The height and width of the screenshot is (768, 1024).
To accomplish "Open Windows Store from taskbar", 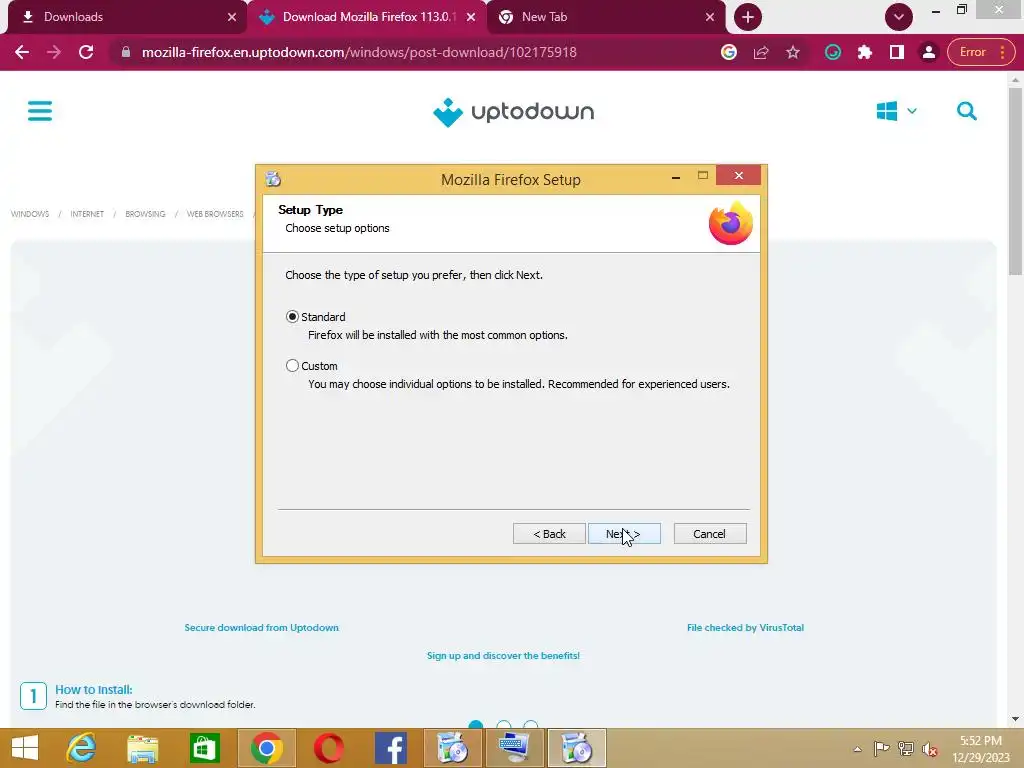I will [x=204, y=748].
